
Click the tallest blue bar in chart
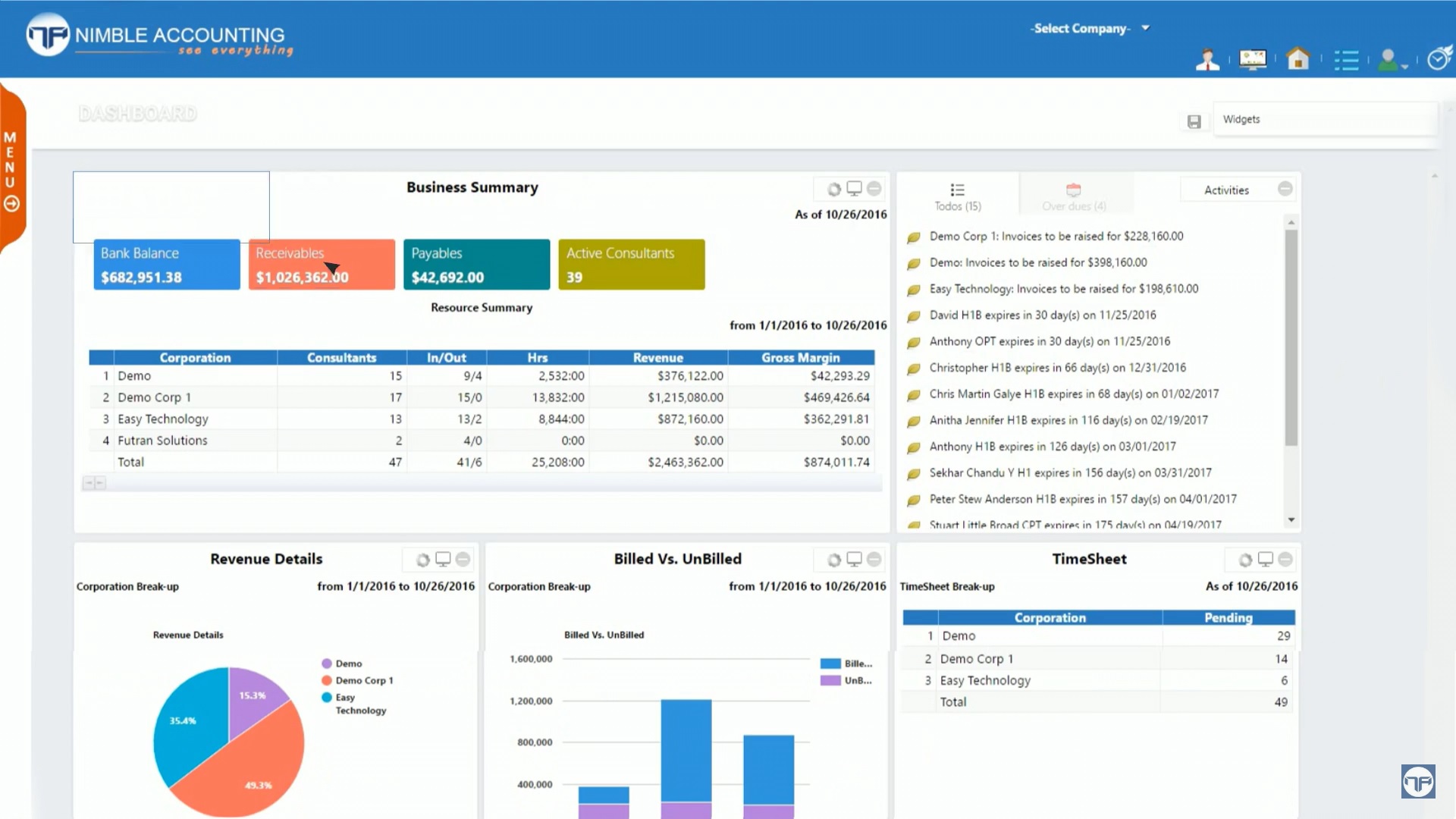pyautogui.click(x=686, y=751)
